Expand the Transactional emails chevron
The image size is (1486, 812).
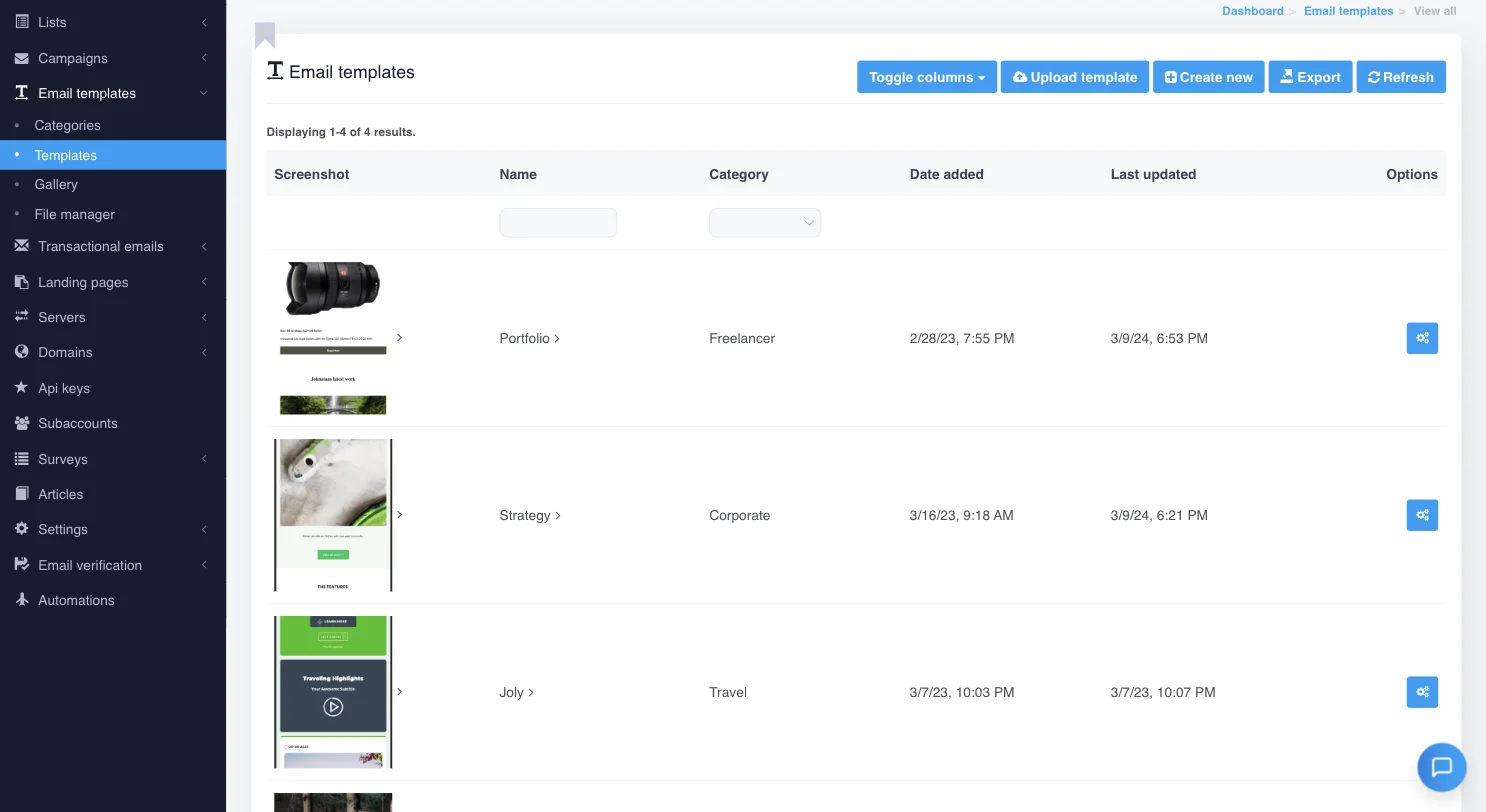pyautogui.click(x=204, y=246)
